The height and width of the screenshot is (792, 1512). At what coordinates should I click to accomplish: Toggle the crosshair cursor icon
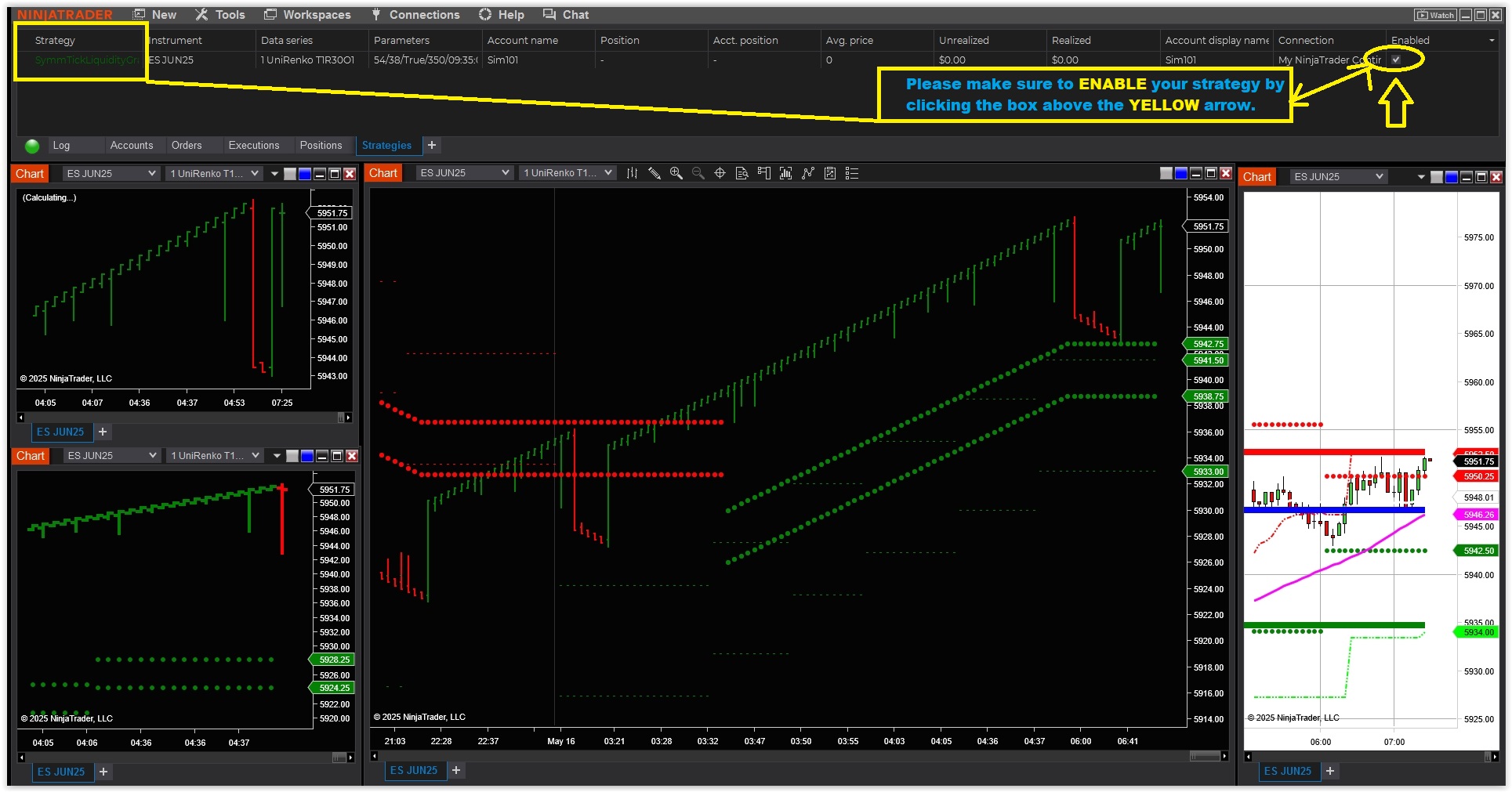point(720,173)
